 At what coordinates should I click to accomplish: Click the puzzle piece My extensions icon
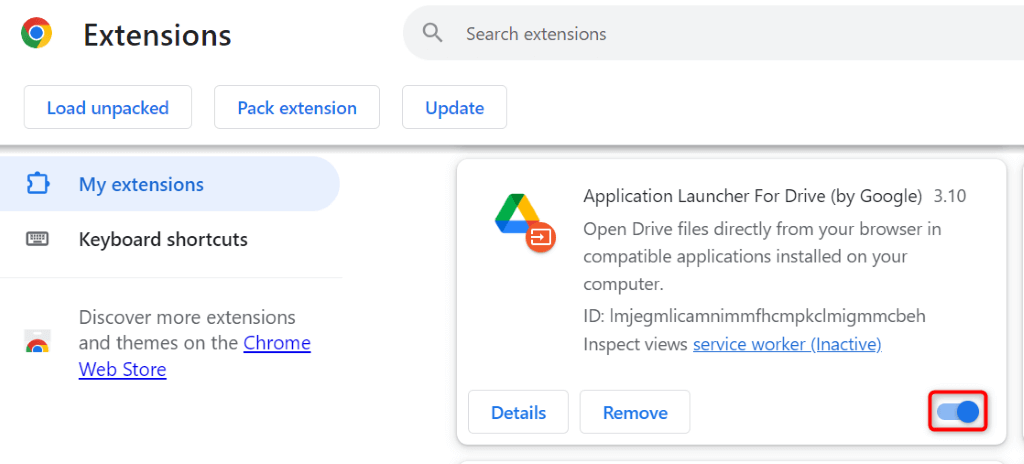click(38, 185)
